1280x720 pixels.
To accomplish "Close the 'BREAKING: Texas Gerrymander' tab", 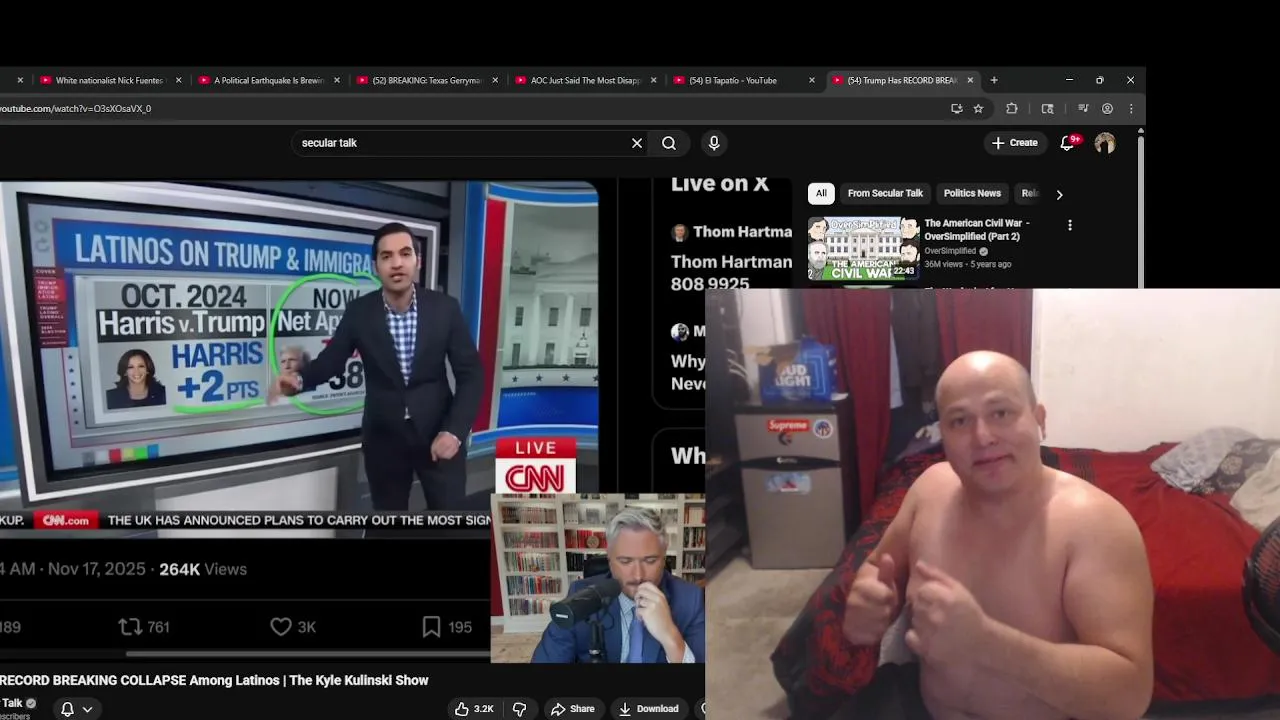I will pos(495,80).
